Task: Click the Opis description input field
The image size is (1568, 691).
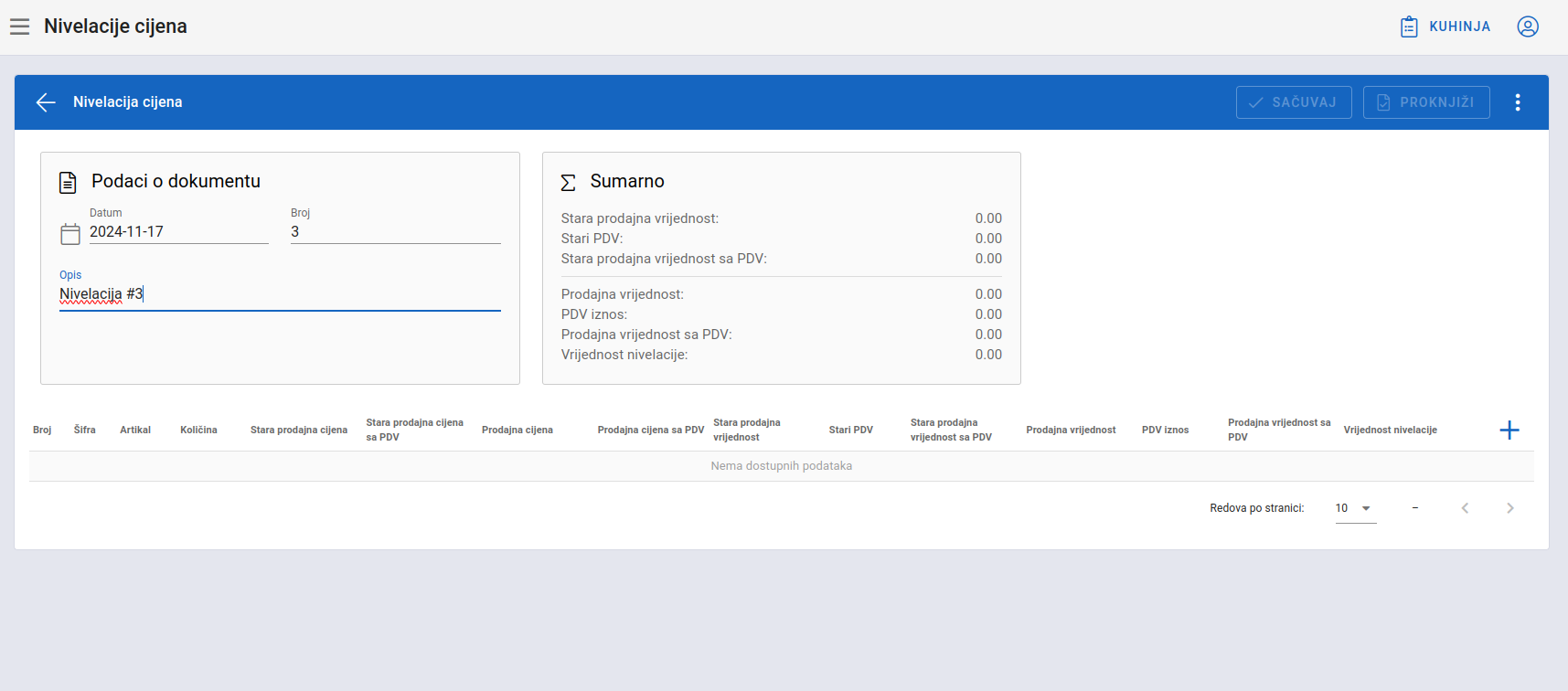Action: point(280,294)
